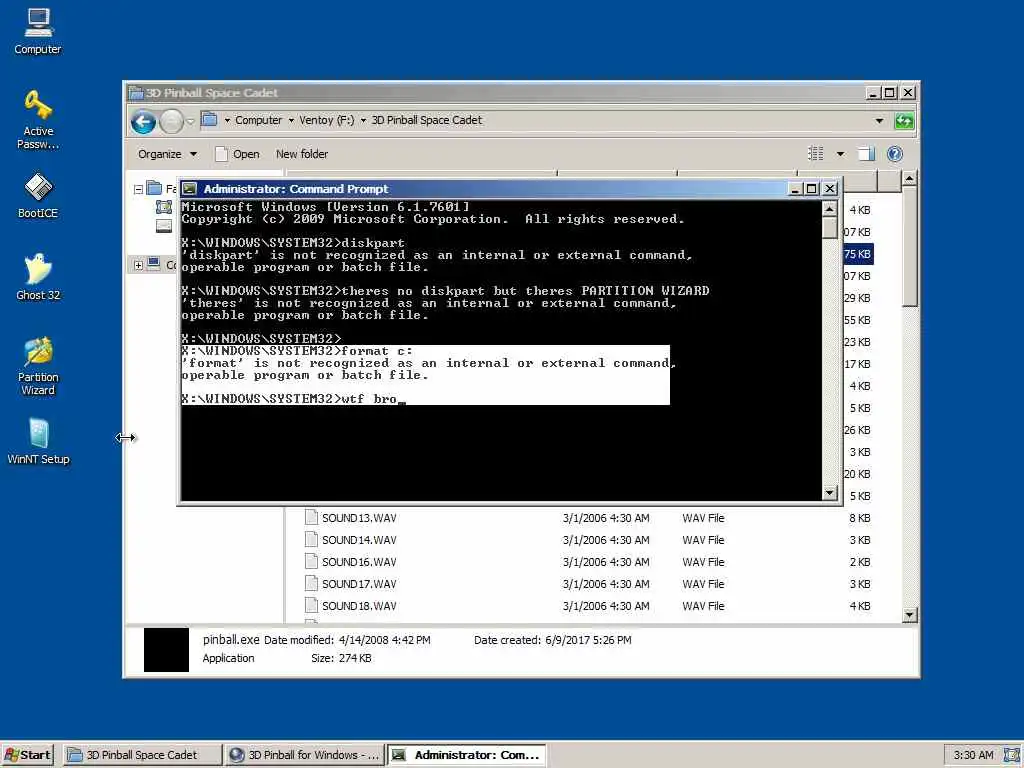Image resolution: width=1024 pixels, height=768 pixels.
Task: Switch to 3D Pinball Space Cadet taskbar button
Action: click(x=142, y=755)
